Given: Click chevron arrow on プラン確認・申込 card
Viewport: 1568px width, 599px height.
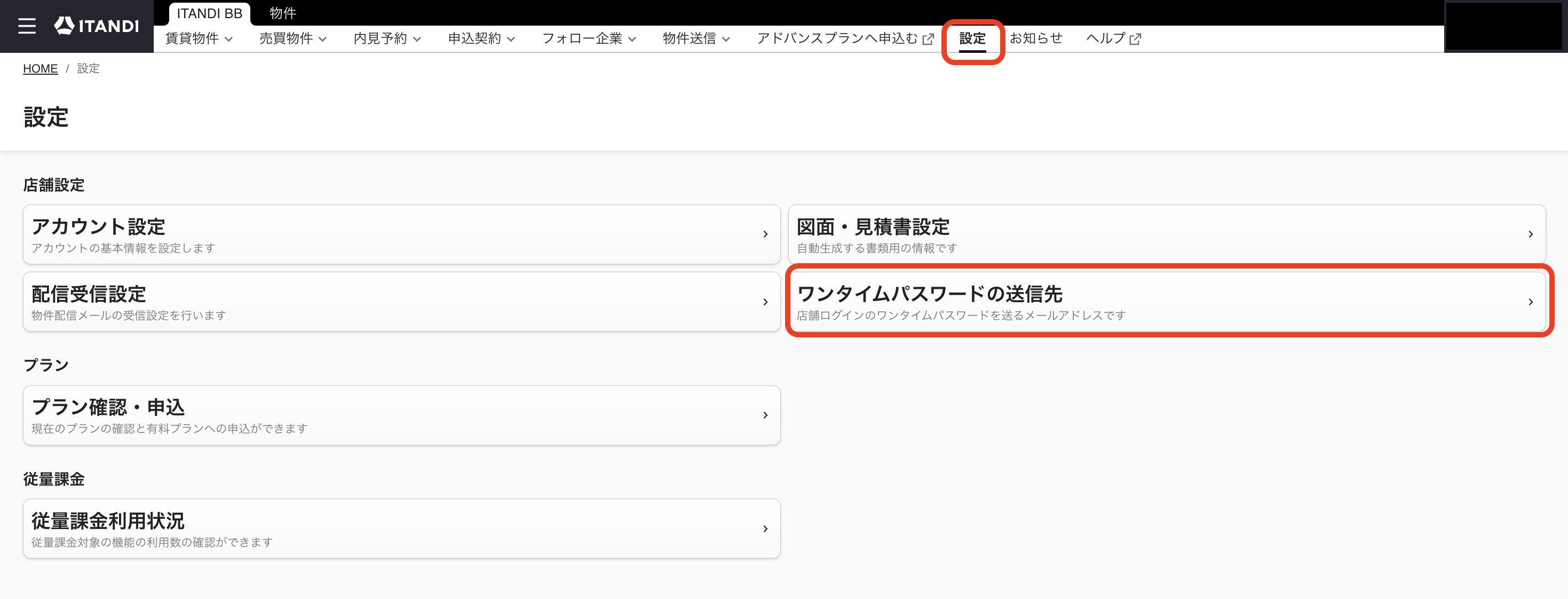Looking at the screenshot, I should pos(765,415).
